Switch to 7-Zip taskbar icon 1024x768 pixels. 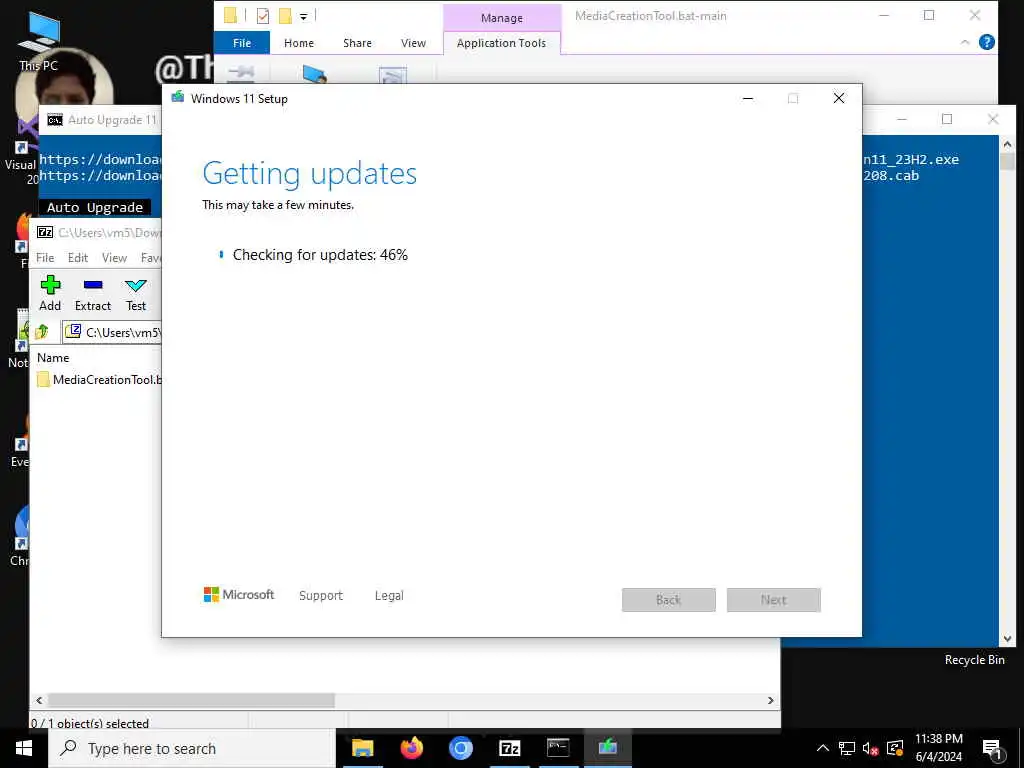509,748
